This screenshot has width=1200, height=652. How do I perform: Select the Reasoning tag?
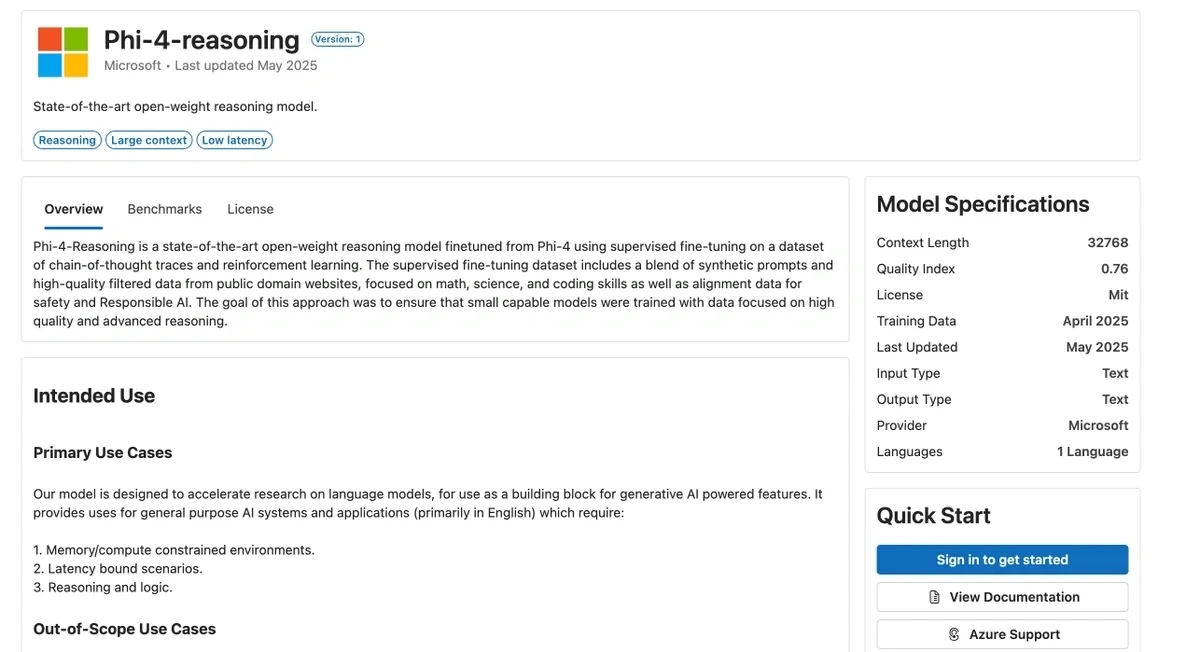tap(67, 140)
